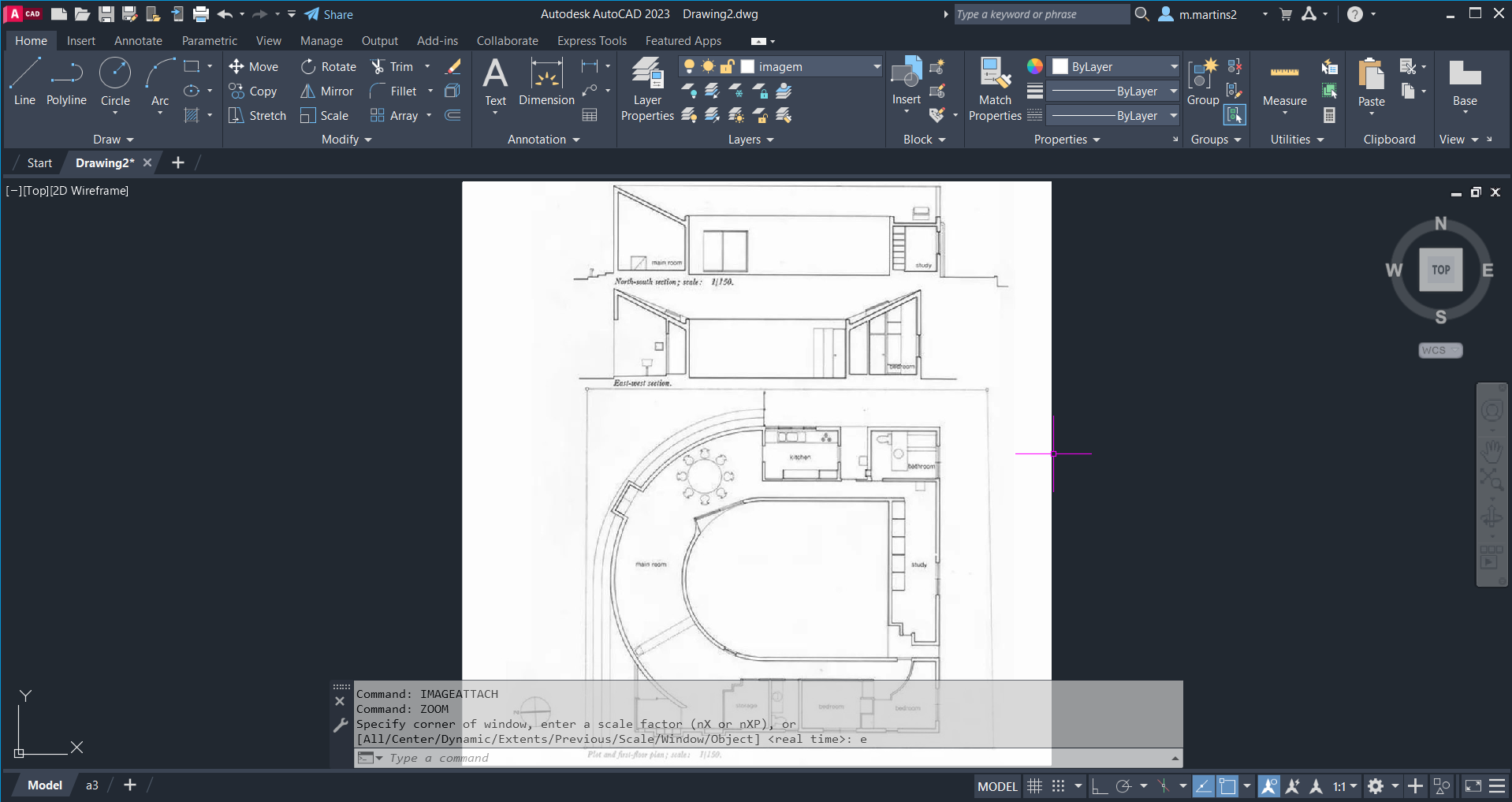Toggle drawing grid display in status bar

tap(1034, 786)
